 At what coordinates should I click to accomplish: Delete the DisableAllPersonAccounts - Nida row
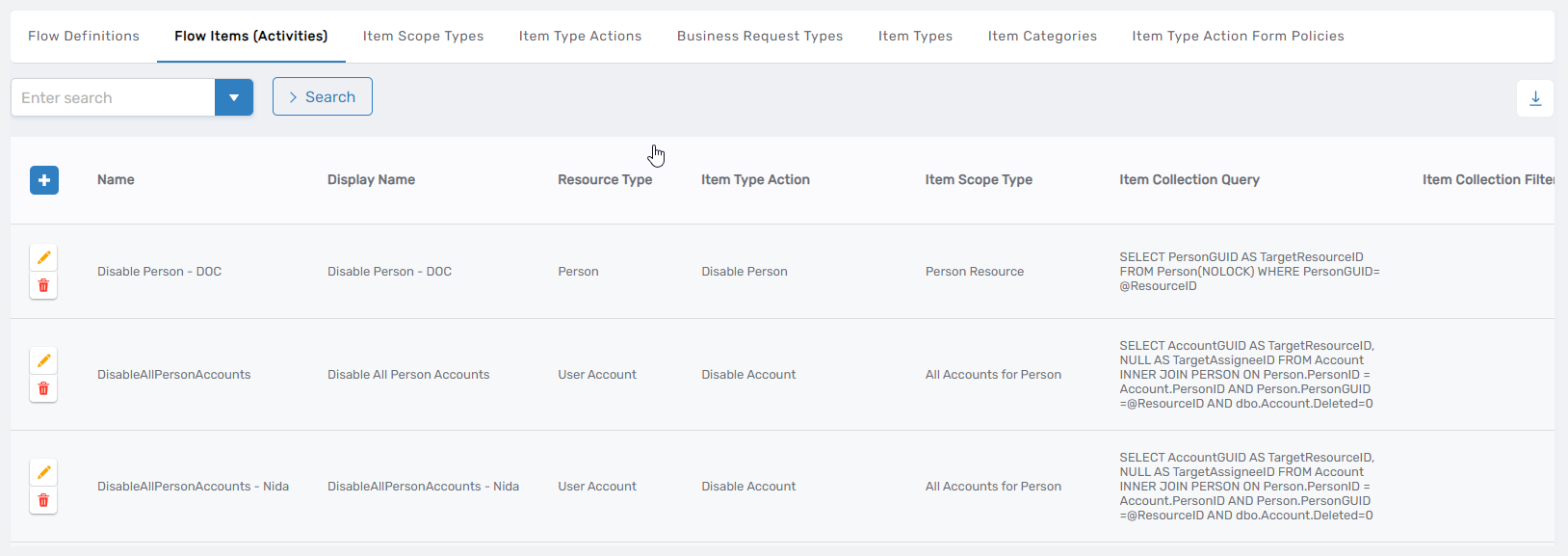(43, 500)
